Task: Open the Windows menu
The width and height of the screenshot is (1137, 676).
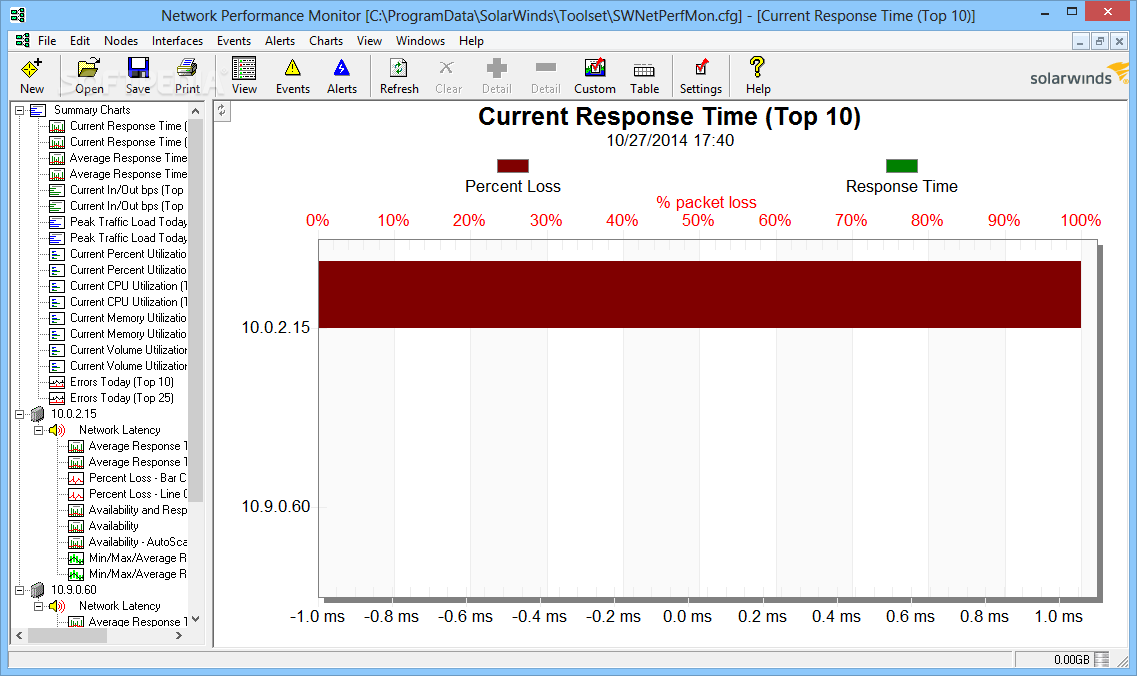Action: (x=421, y=41)
